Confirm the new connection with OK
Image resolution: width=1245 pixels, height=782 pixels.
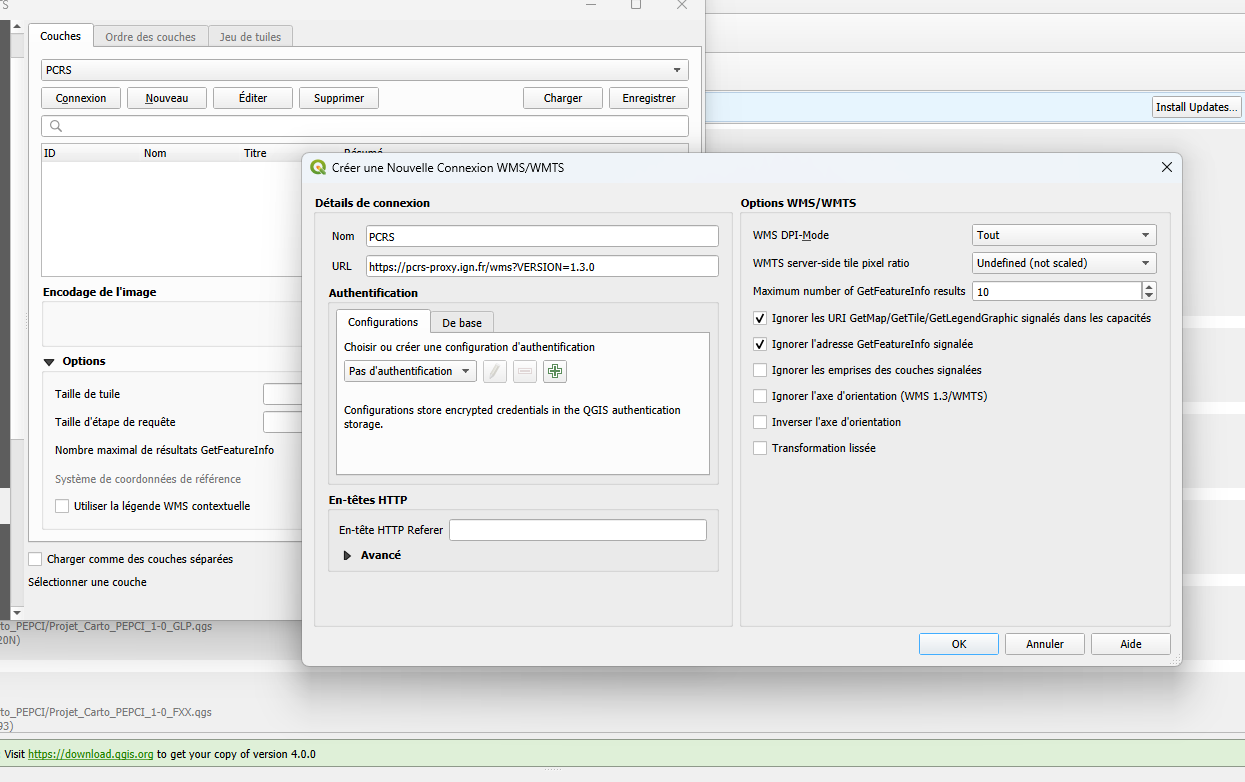[x=958, y=644]
